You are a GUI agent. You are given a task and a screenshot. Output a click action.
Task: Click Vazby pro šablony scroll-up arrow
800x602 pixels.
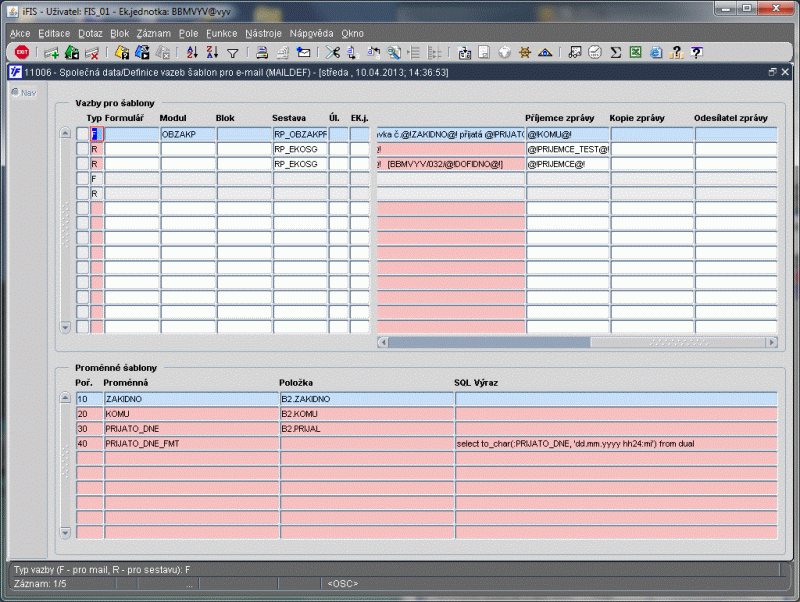pos(65,133)
